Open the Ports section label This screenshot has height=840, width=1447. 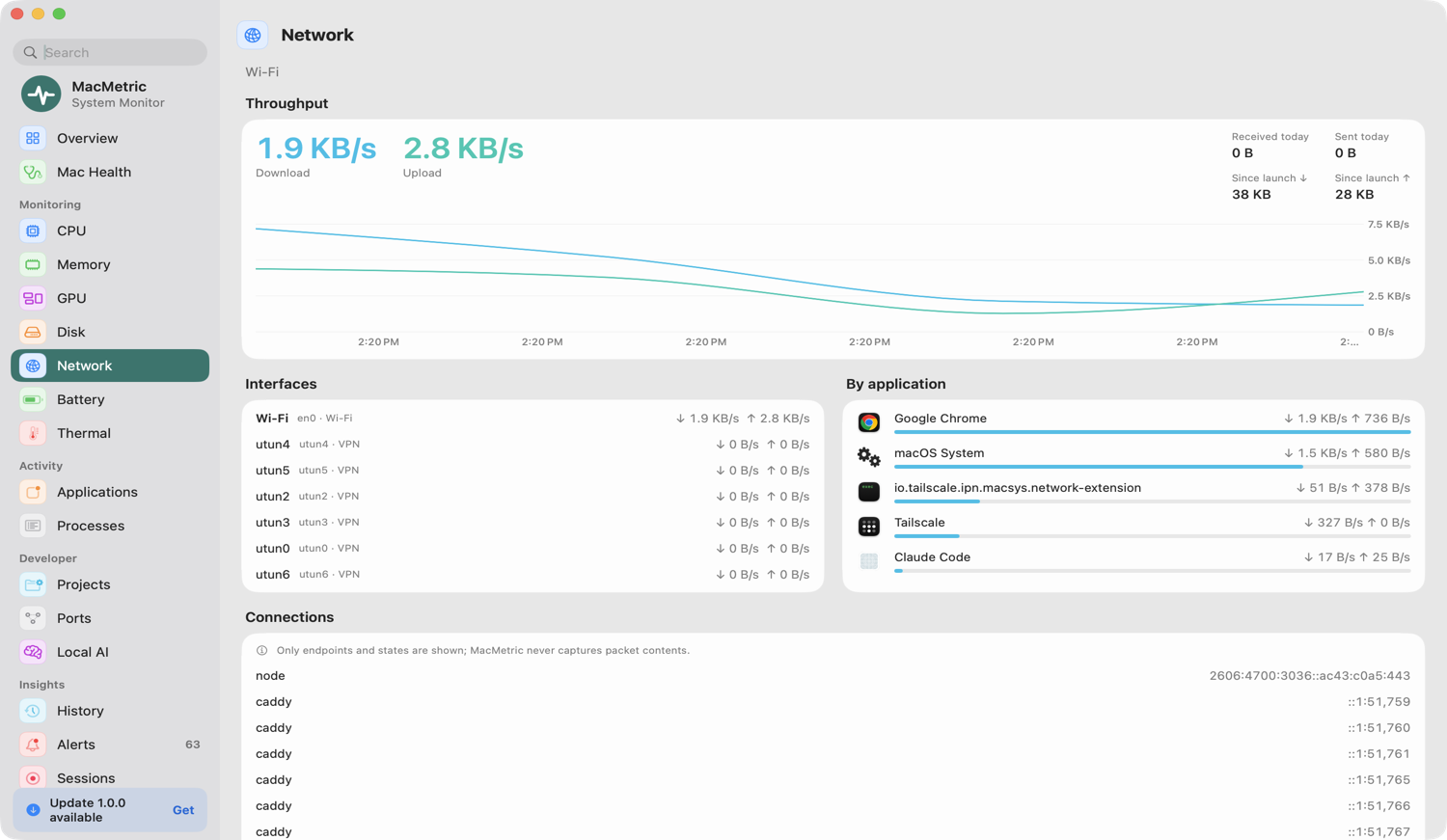(x=74, y=618)
